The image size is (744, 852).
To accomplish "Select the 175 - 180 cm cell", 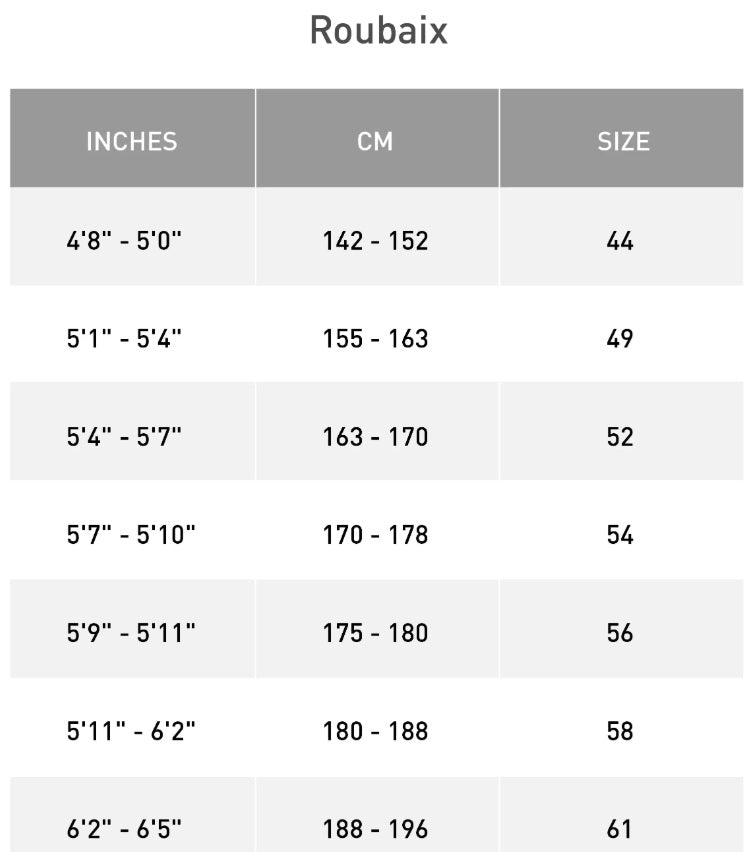I will pyautogui.click(x=375, y=633).
